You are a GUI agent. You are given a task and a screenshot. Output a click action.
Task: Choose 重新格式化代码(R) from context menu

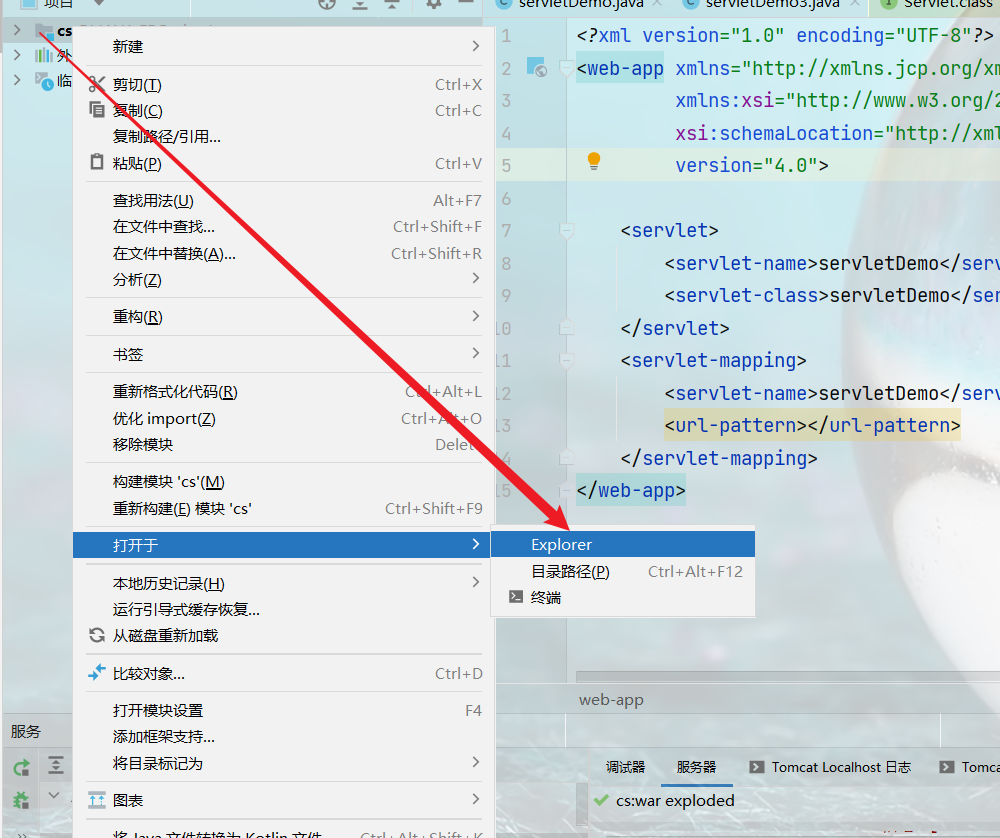coord(284,392)
